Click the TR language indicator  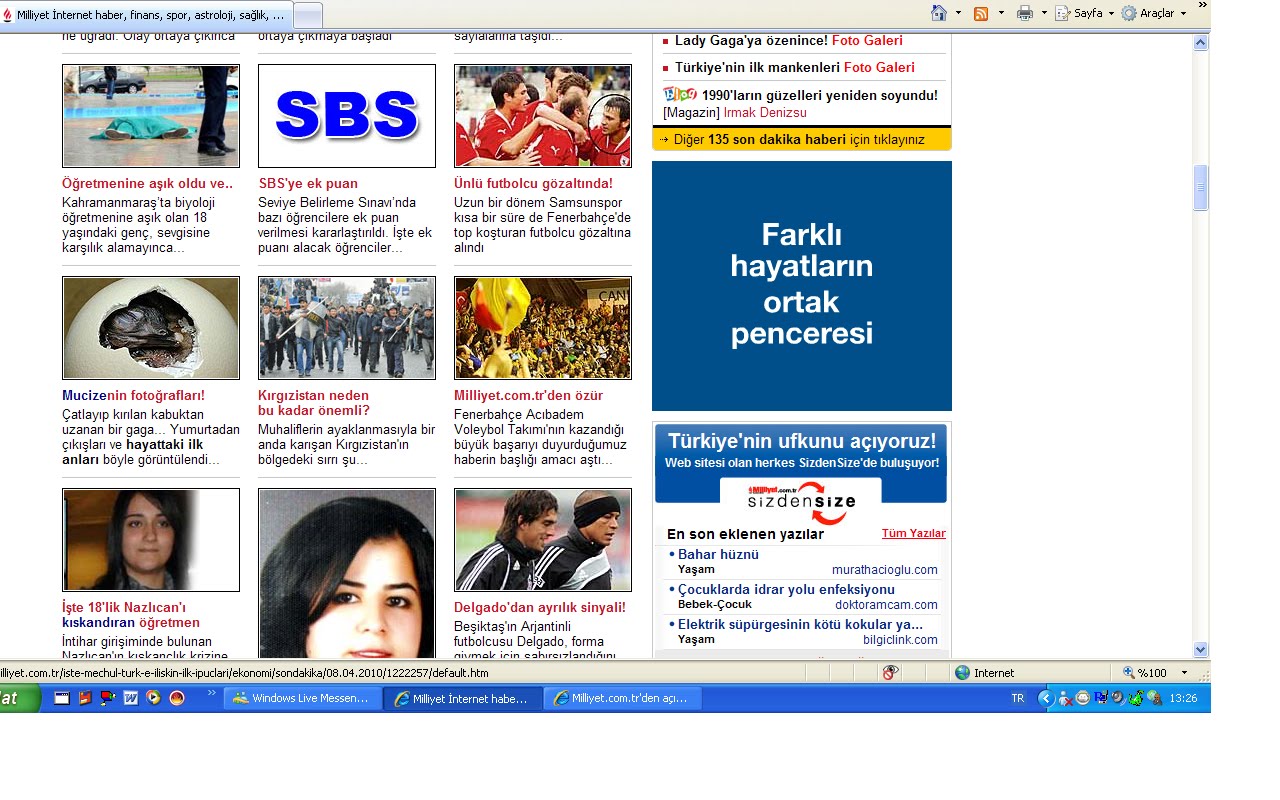[1018, 698]
